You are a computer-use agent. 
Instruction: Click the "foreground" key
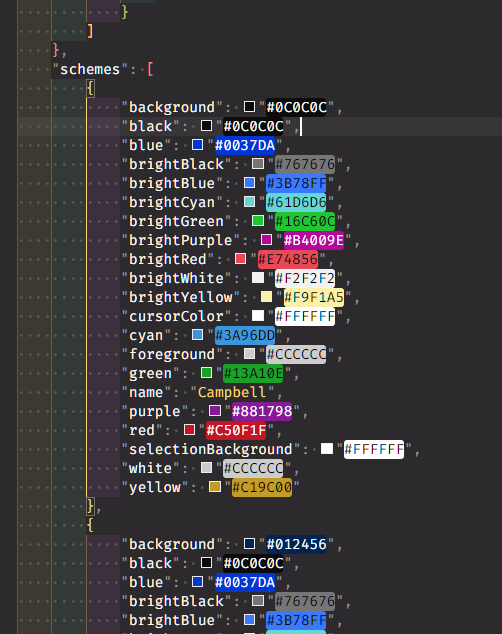point(172,354)
